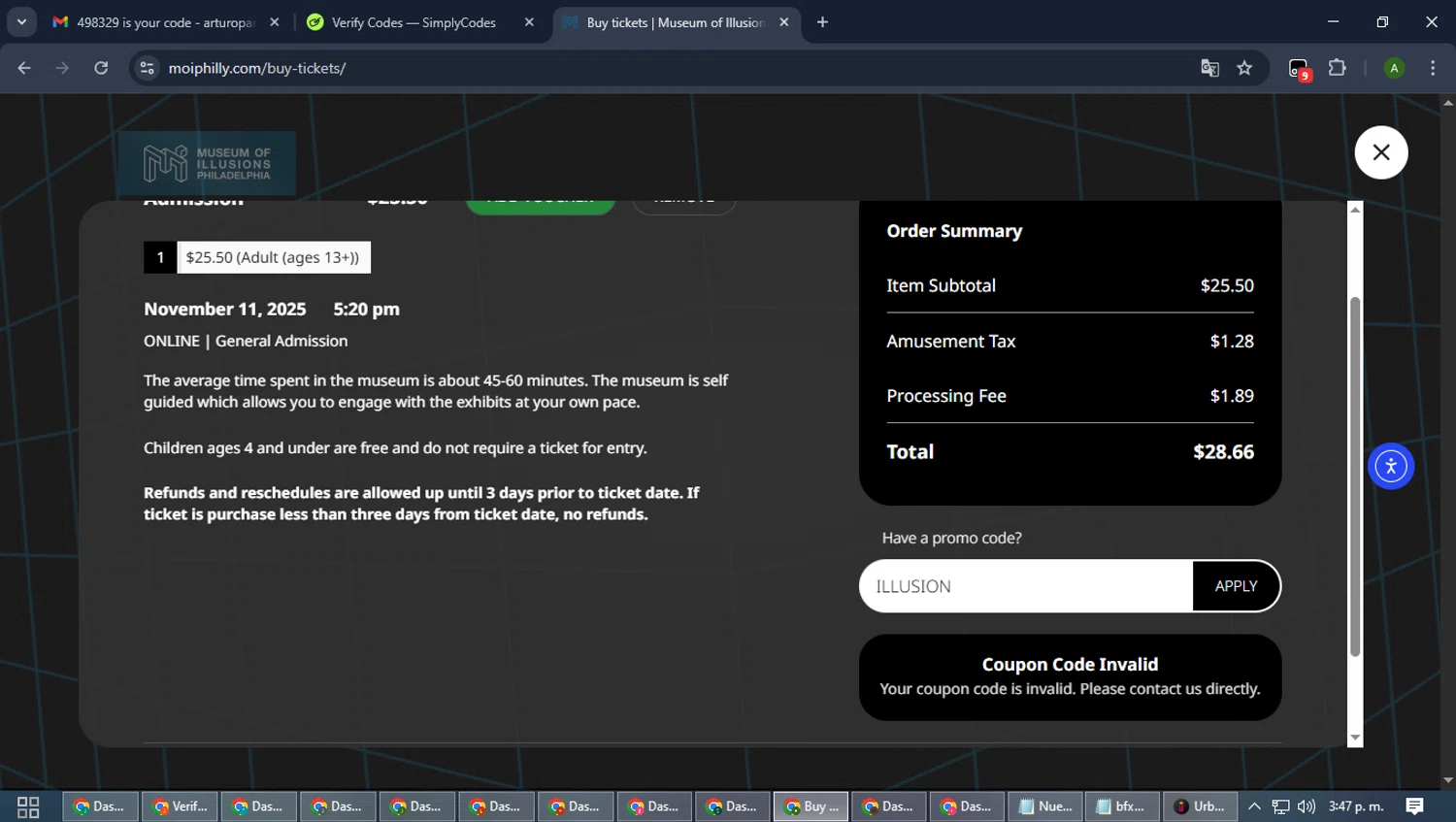Open the tab search dropdown arrow

pyautogui.click(x=21, y=21)
